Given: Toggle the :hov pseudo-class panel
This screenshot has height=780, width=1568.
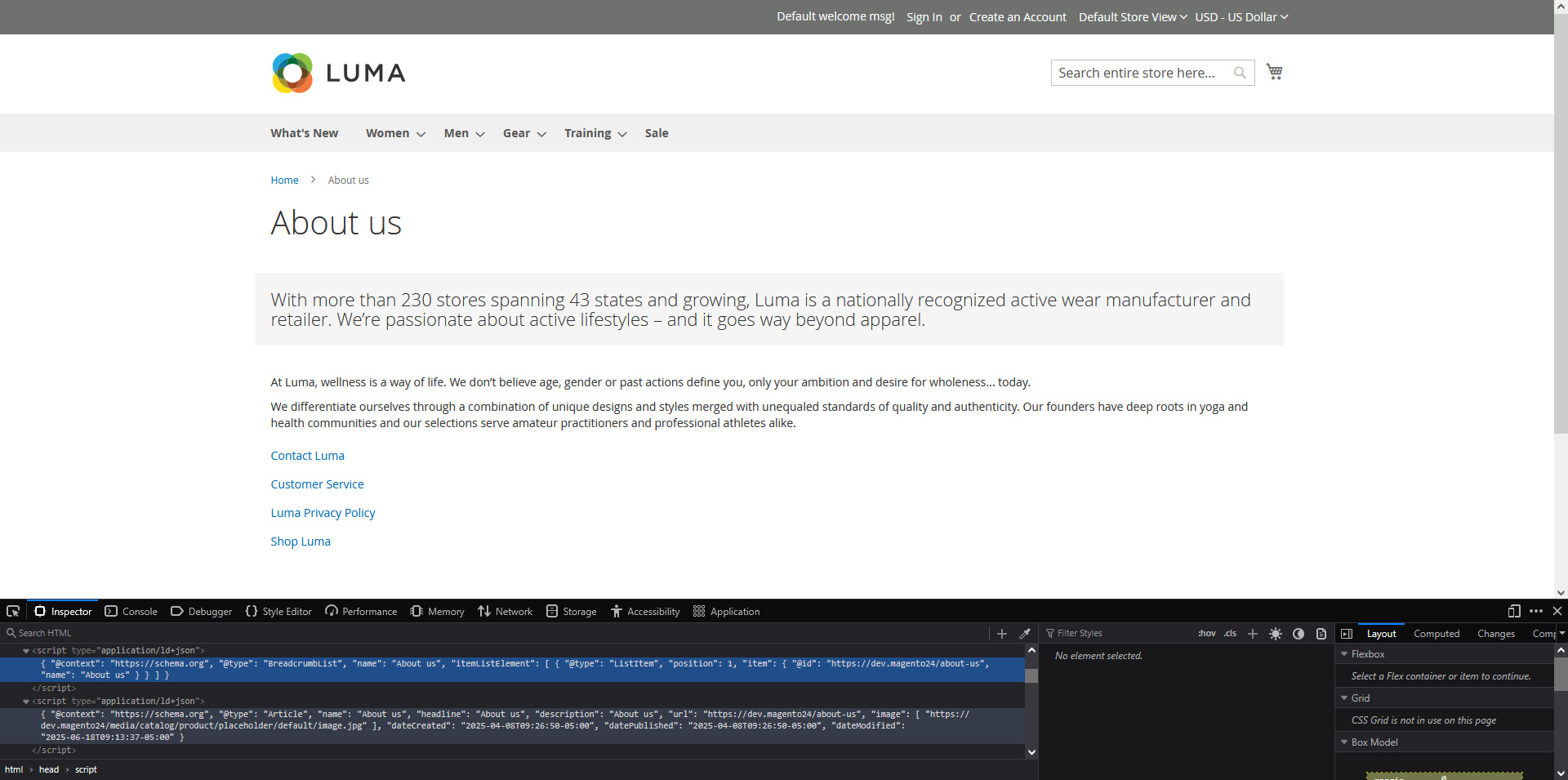Looking at the screenshot, I should [1206, 634].
